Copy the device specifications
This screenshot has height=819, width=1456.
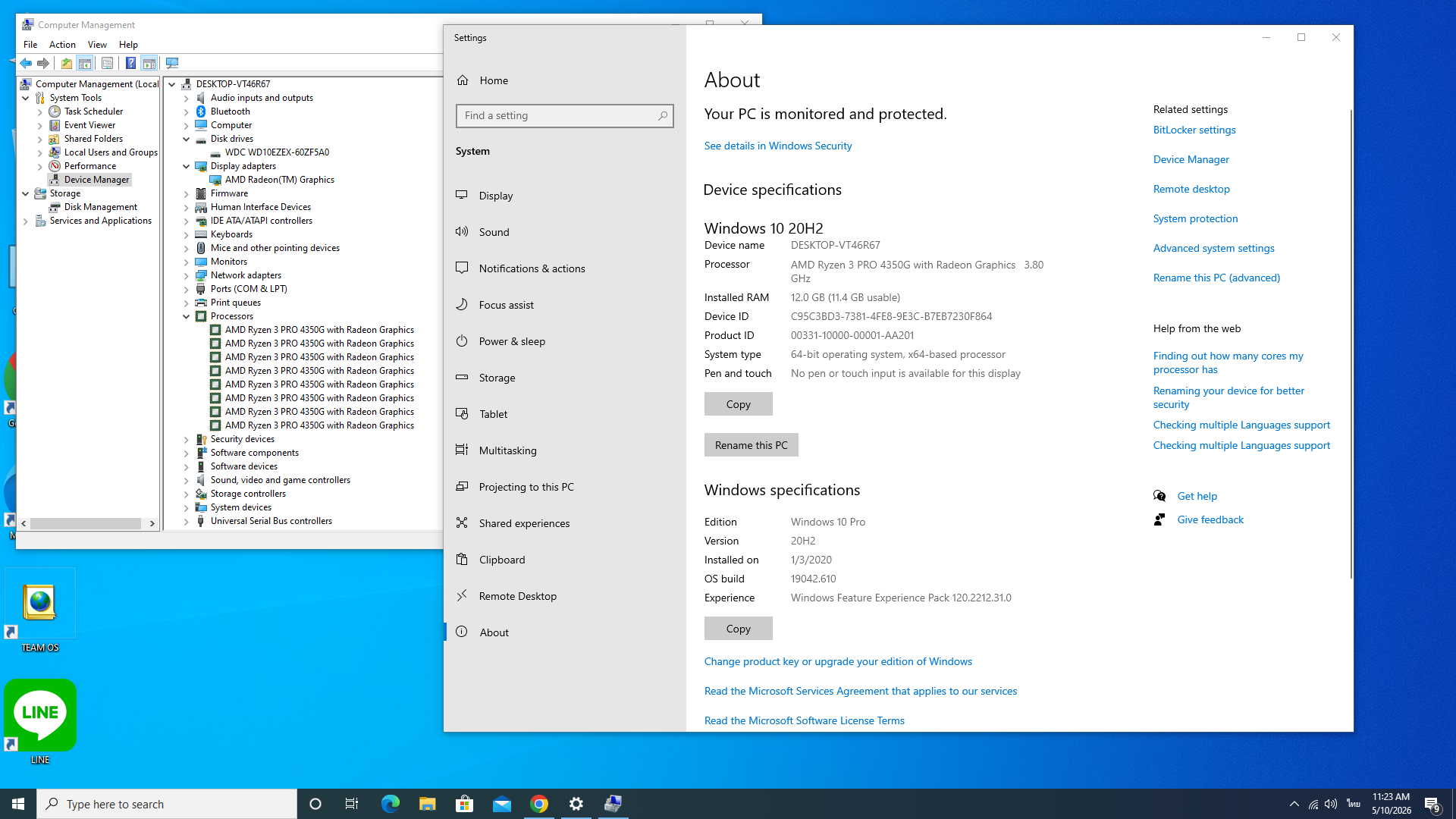click(x=738, y=404)
